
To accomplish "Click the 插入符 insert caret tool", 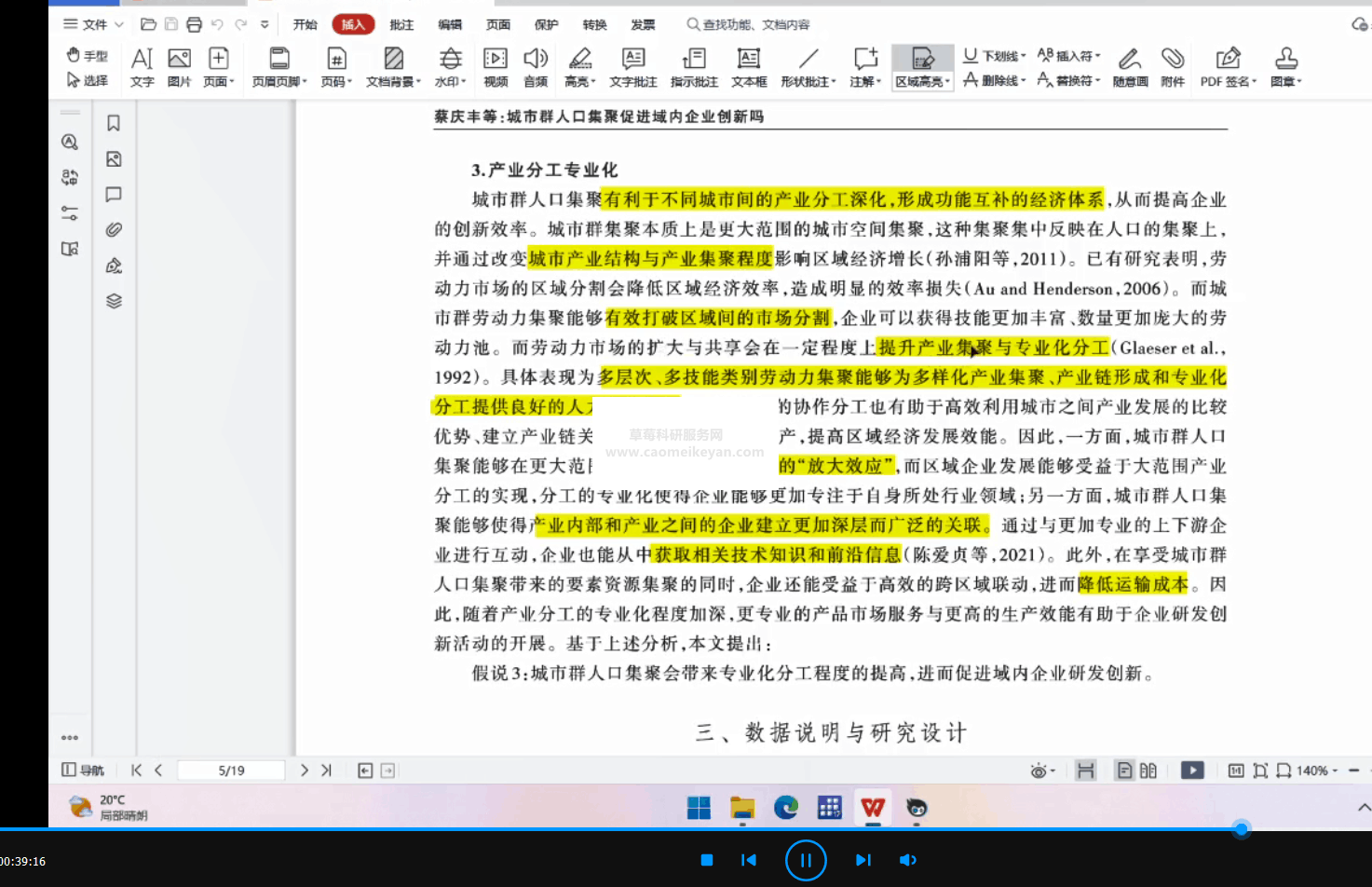I will (1069, 56).
